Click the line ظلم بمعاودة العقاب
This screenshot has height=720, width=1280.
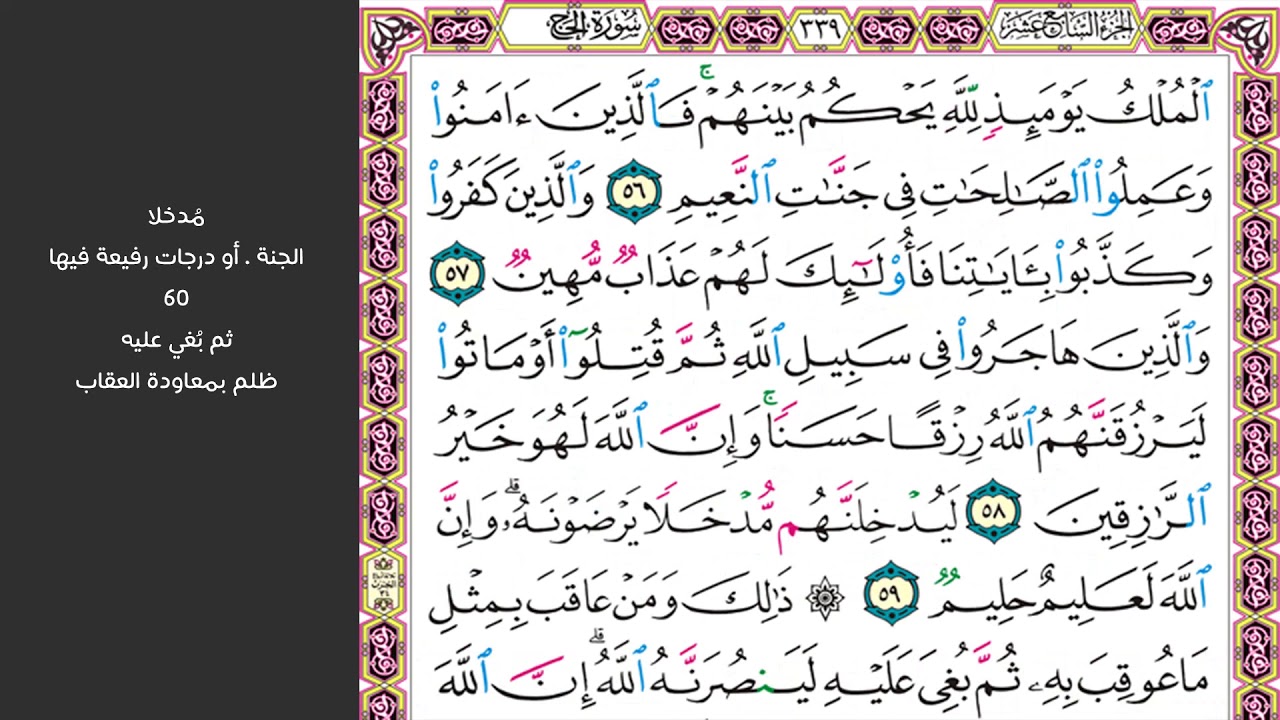click(x=176, y=381)
